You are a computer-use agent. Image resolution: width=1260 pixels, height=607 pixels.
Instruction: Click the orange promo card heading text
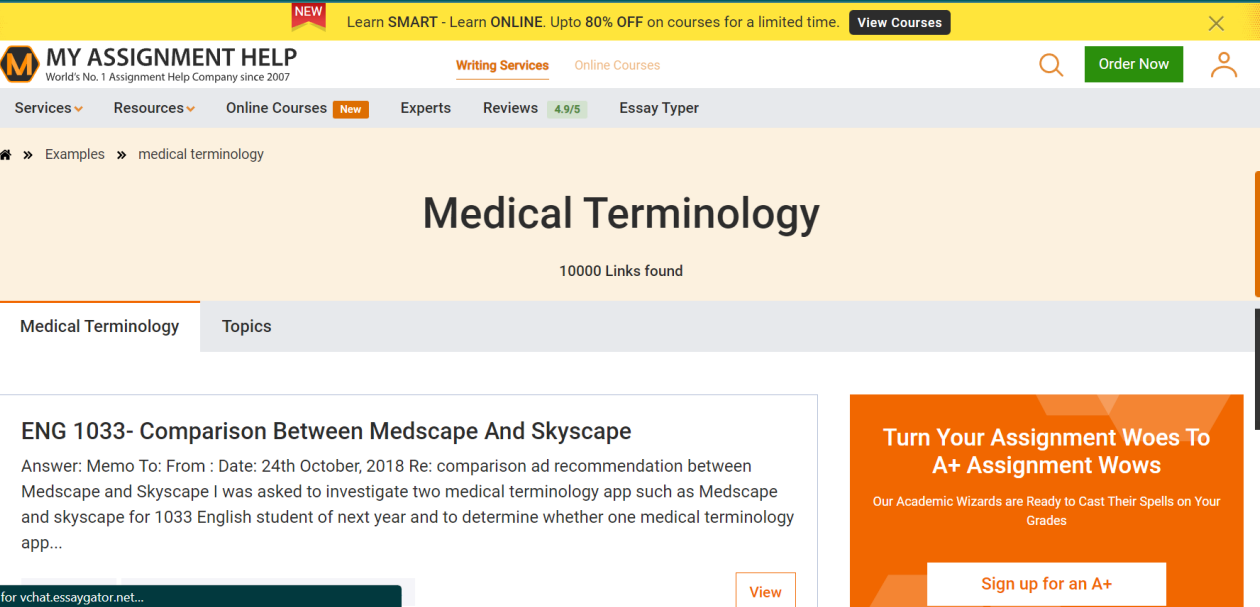1046,451
